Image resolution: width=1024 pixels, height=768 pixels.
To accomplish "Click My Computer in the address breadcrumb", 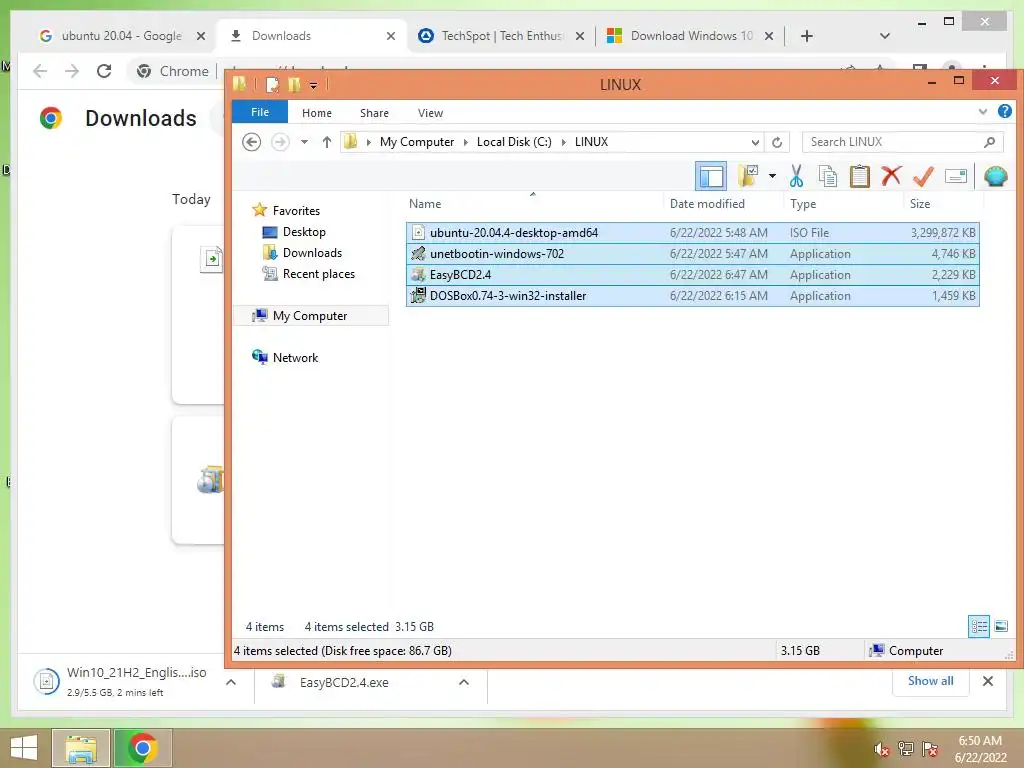I will (x=417, y=142).
